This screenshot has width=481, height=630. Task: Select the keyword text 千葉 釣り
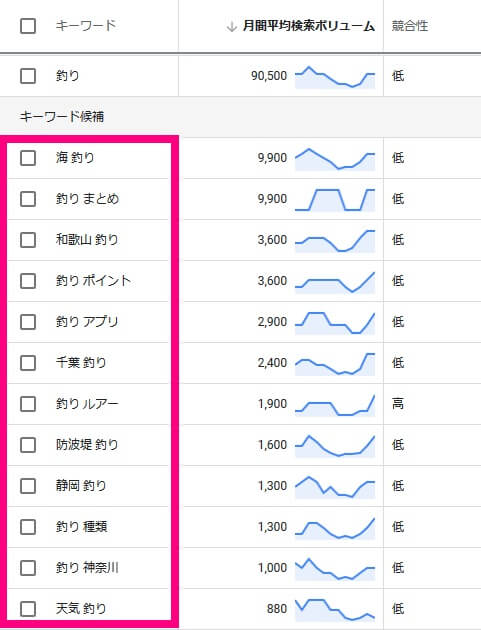point(81,363)
